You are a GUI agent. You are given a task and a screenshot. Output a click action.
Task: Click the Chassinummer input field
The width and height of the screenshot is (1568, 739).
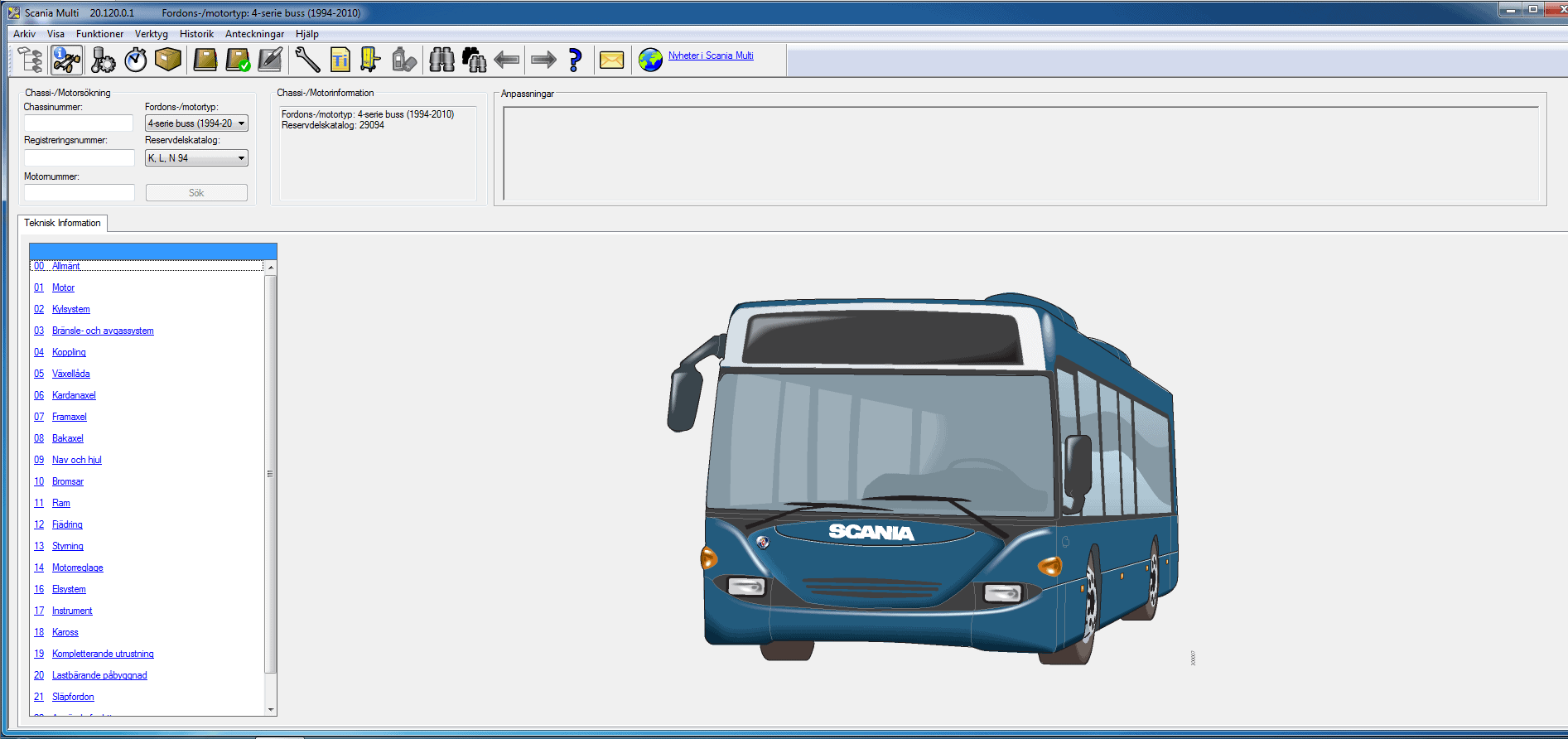(x=79, y=123)
